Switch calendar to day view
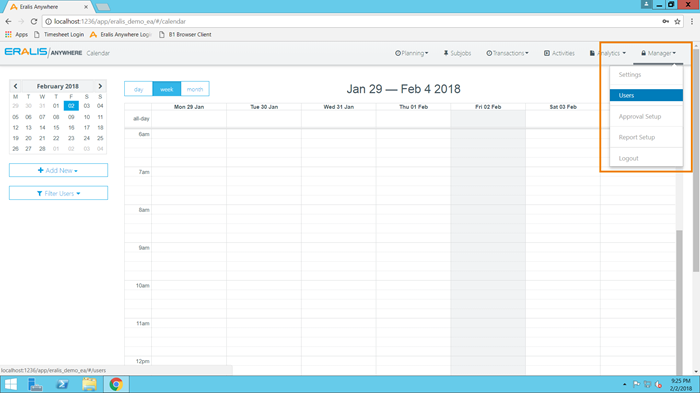Viewport: 700px width, 393px height. point(138,89)
